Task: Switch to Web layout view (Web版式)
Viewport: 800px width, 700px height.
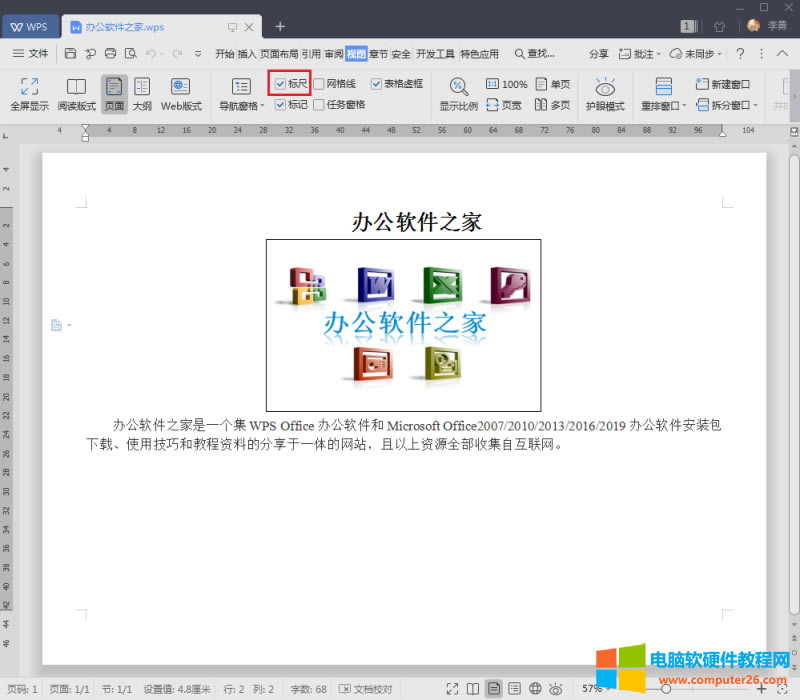Action: (x=181, y=94)
